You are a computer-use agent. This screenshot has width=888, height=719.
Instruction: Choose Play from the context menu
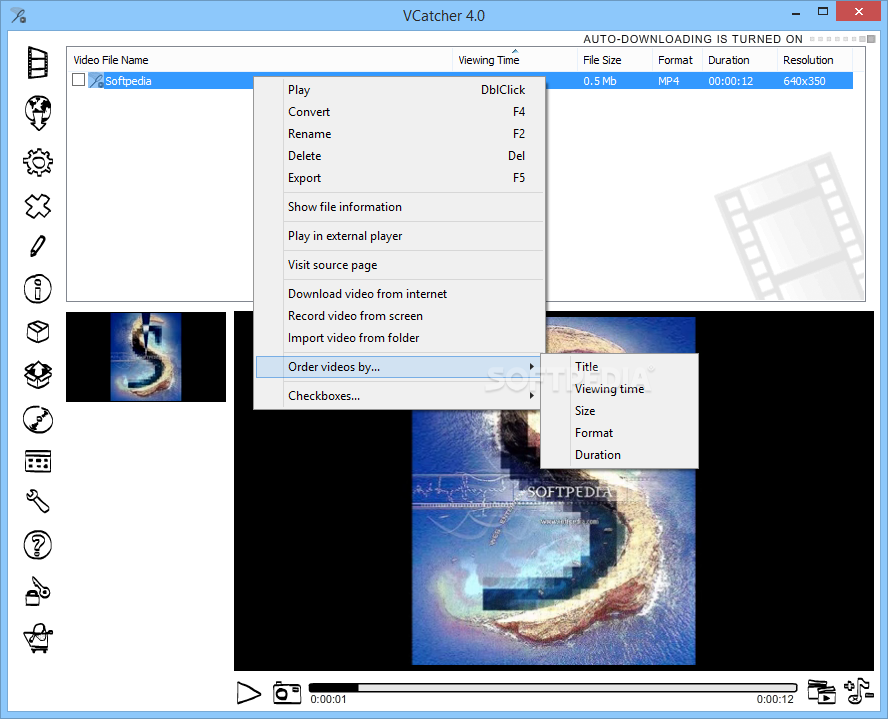coord(398,90)
